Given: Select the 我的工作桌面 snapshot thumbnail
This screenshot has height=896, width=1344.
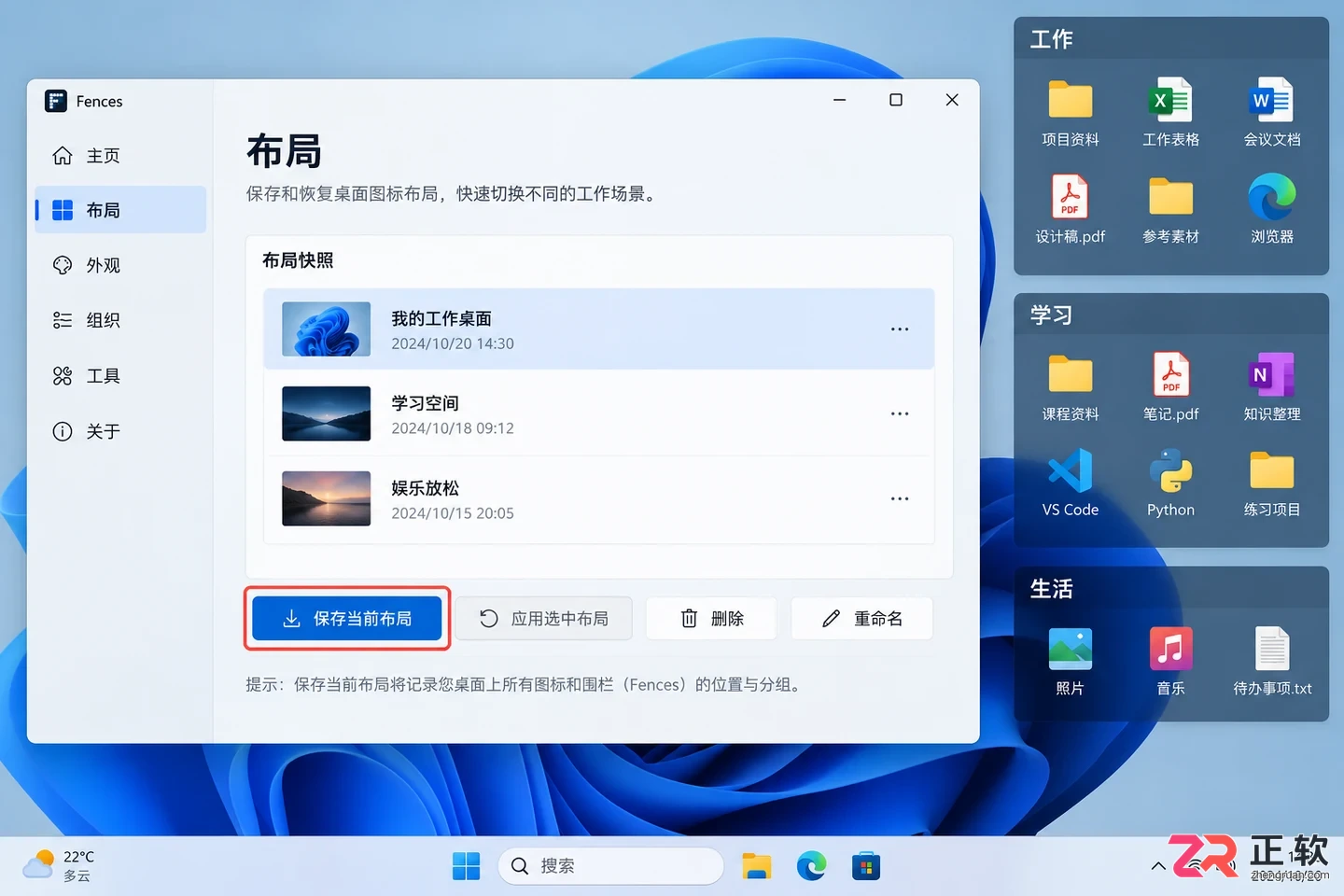Looking at the screenshot, I should [x=327, y=329].
